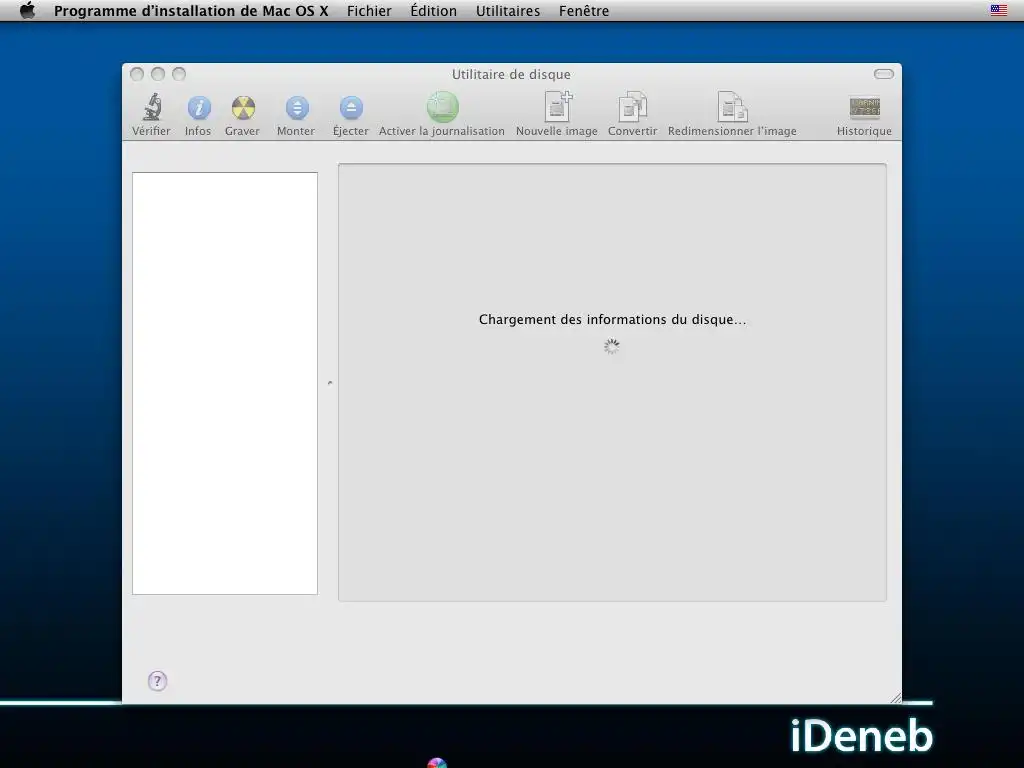The image size is (1024, 768).
Task: Open the Historique log icon
Action: point(865,108)
